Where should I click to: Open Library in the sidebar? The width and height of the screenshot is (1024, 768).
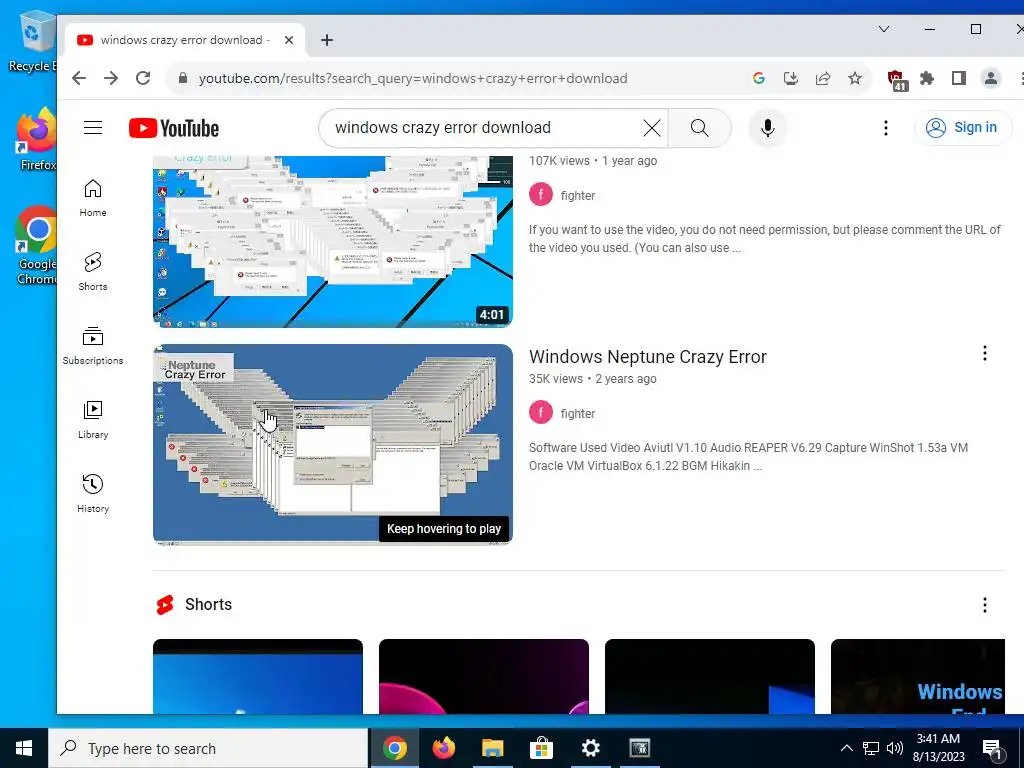tap(93, 420)
